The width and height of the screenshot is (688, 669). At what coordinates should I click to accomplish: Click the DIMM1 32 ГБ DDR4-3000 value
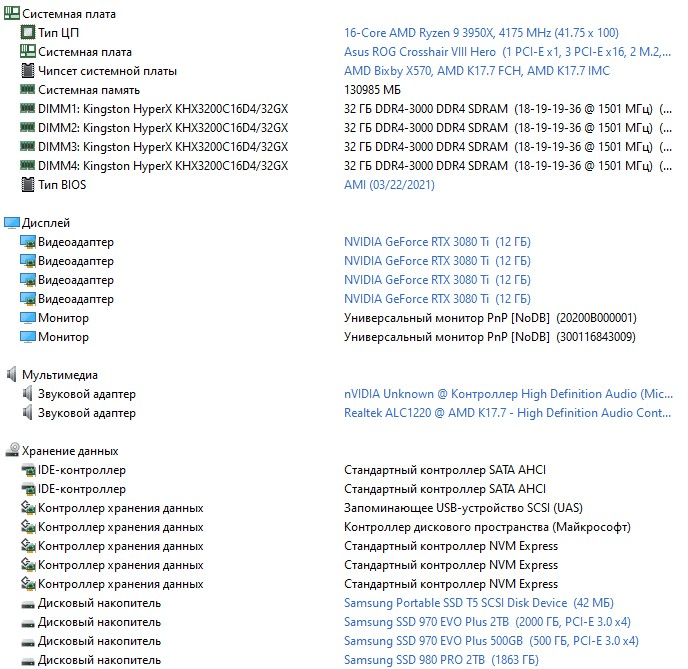[x=508, y=109]
